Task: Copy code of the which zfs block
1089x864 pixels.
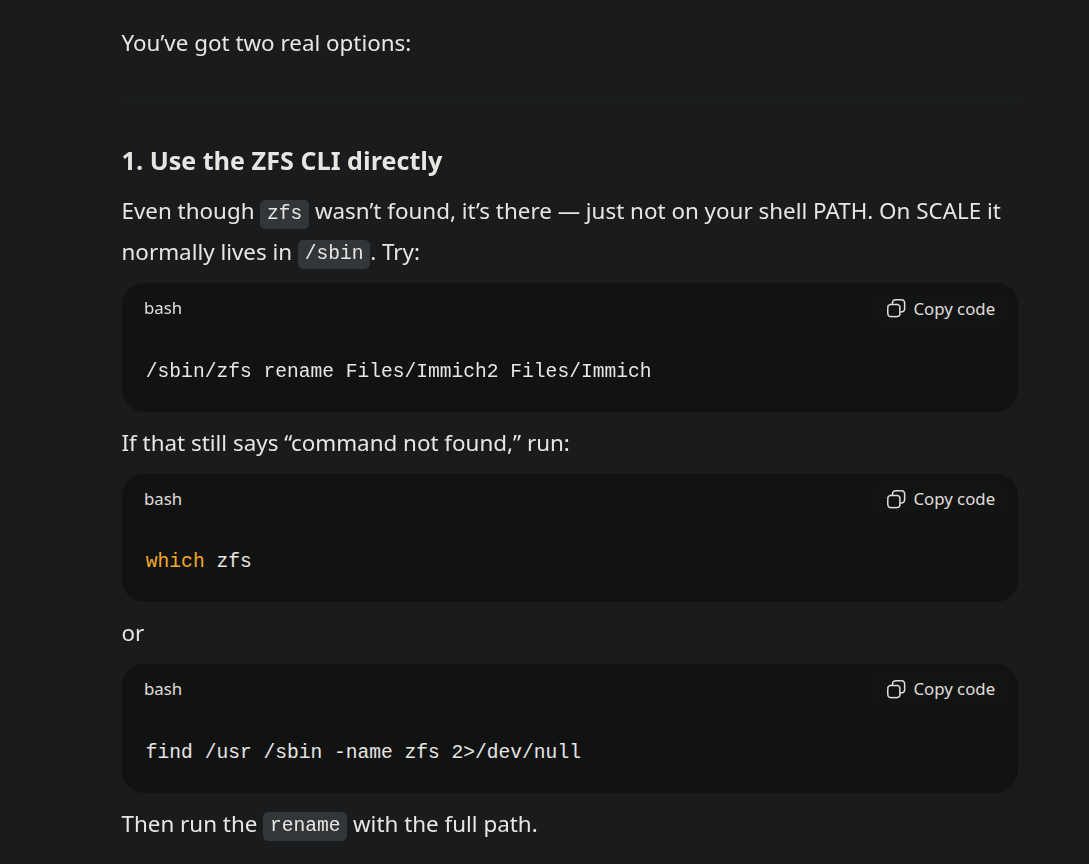Action: click(x=941, y=499)
